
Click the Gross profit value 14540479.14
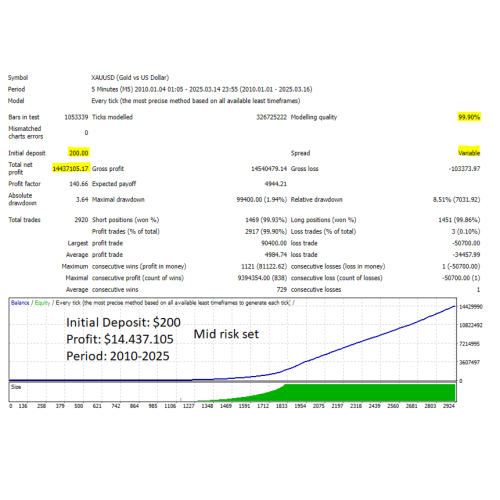click(269, 169)
